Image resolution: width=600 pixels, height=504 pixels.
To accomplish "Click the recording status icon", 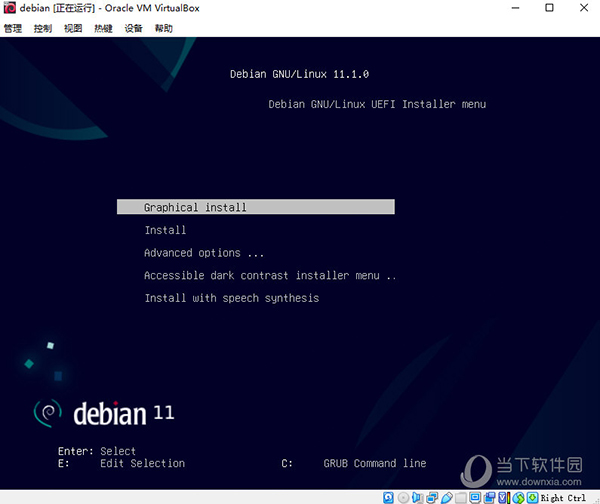I will pyautogui.click(x=489, y=497).
